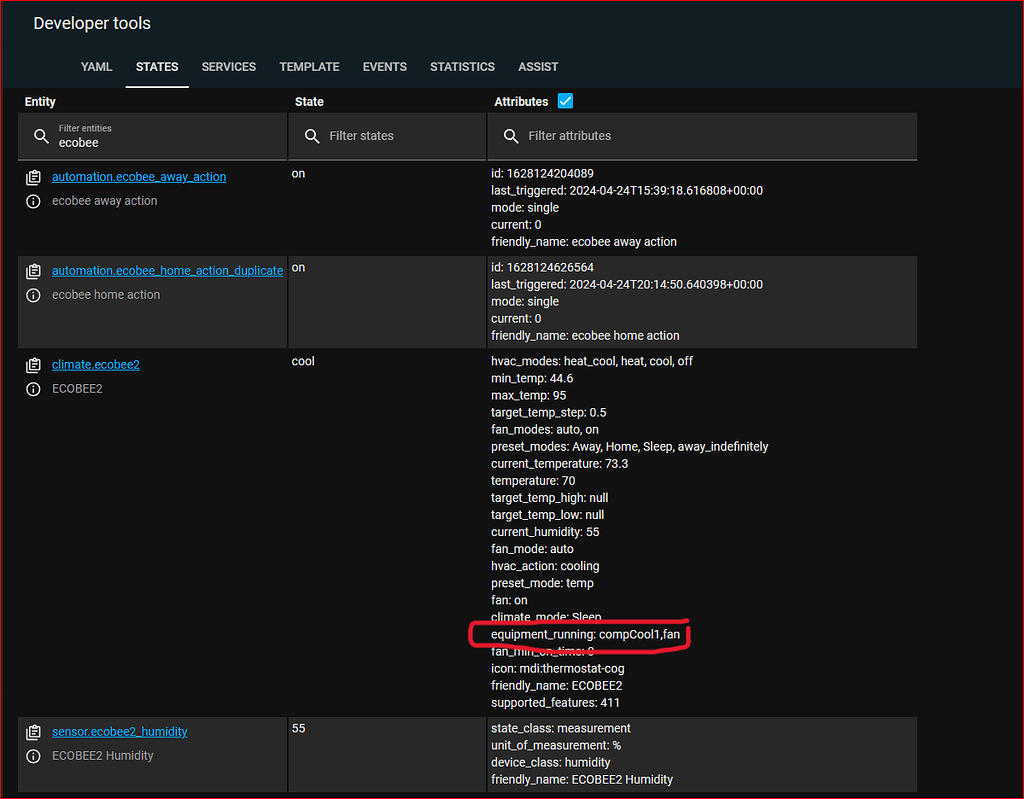Click 'icon: mdi:thermostat-cog' attribute
1024x799 pixels.
(x=558, y=669)
